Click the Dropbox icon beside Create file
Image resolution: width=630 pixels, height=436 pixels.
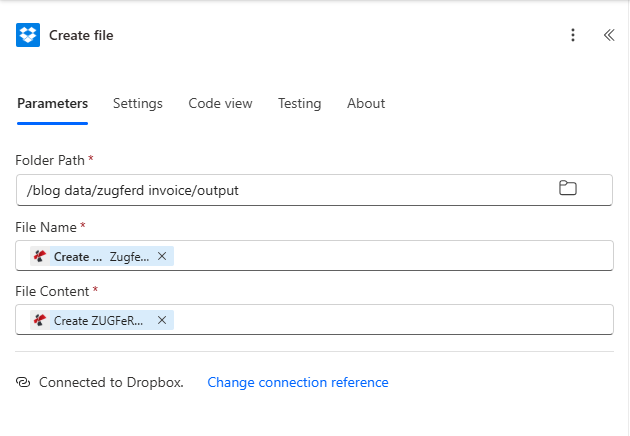[27, 35]
